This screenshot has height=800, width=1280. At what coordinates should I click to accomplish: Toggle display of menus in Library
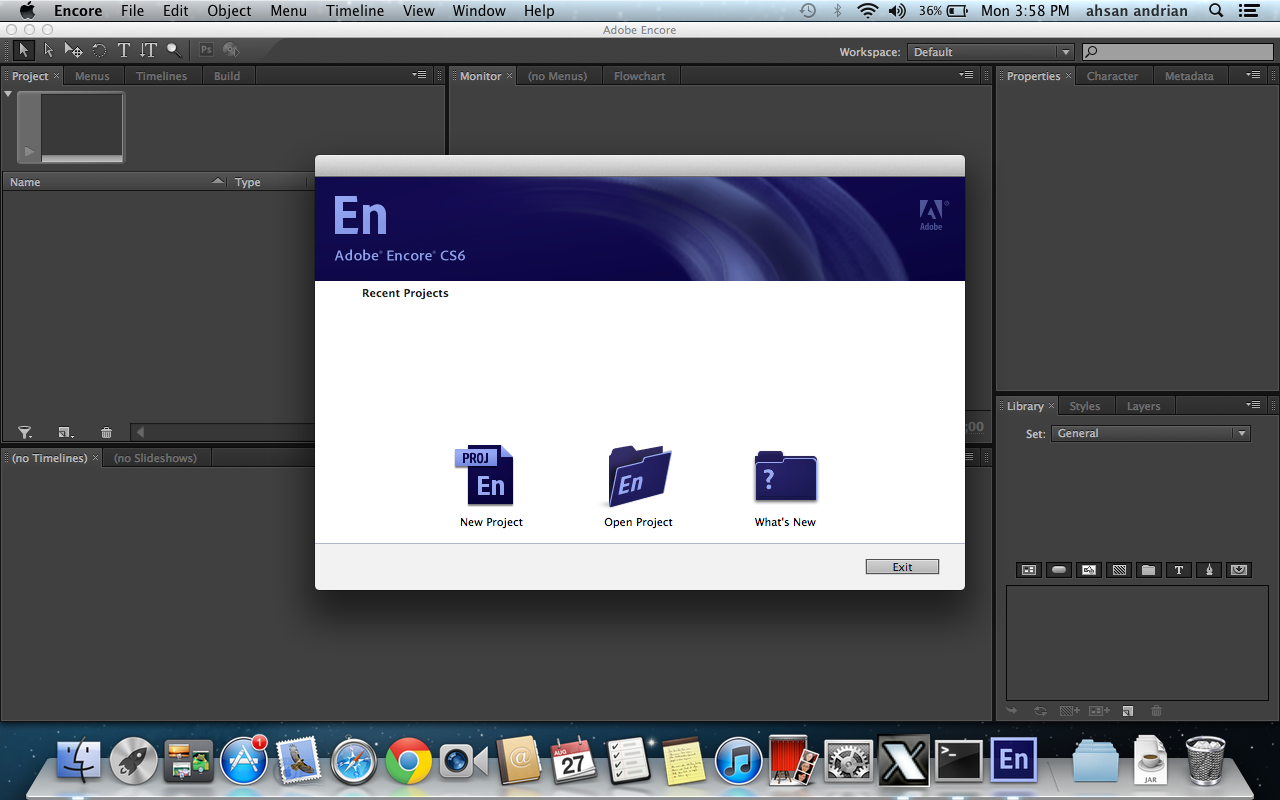1029,570
